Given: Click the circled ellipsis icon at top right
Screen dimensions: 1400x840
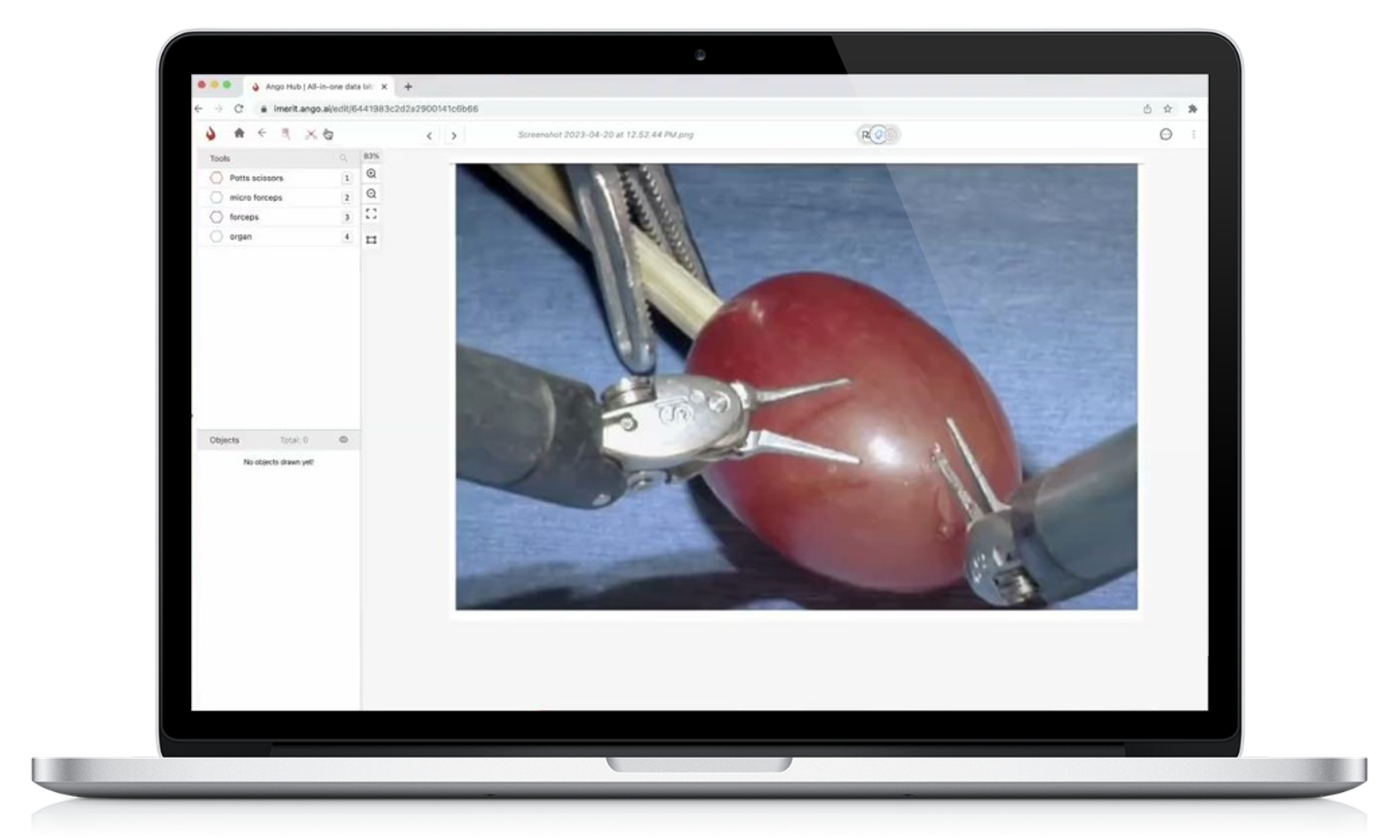Looking at the screenshot, I should [1165, 135].
